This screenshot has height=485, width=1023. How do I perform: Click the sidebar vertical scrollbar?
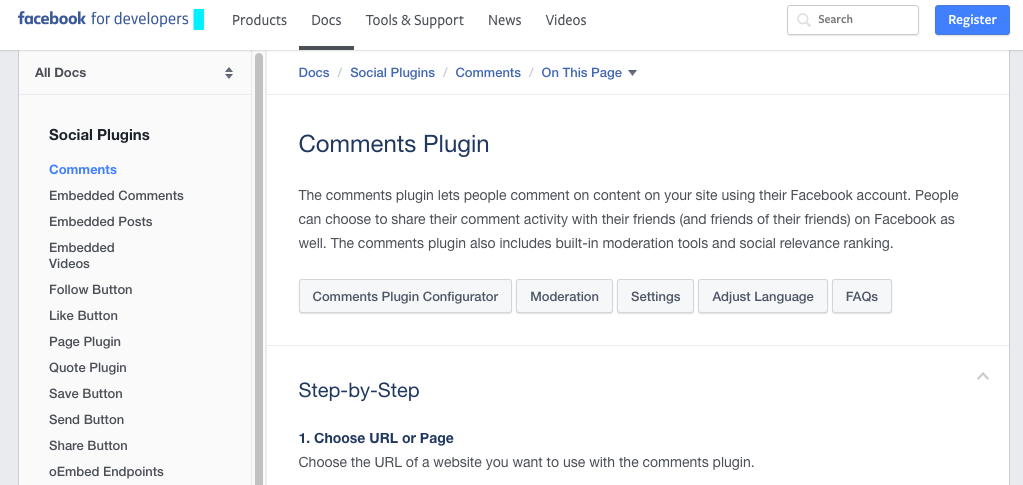pyautogui.click(x=258, y=268)
